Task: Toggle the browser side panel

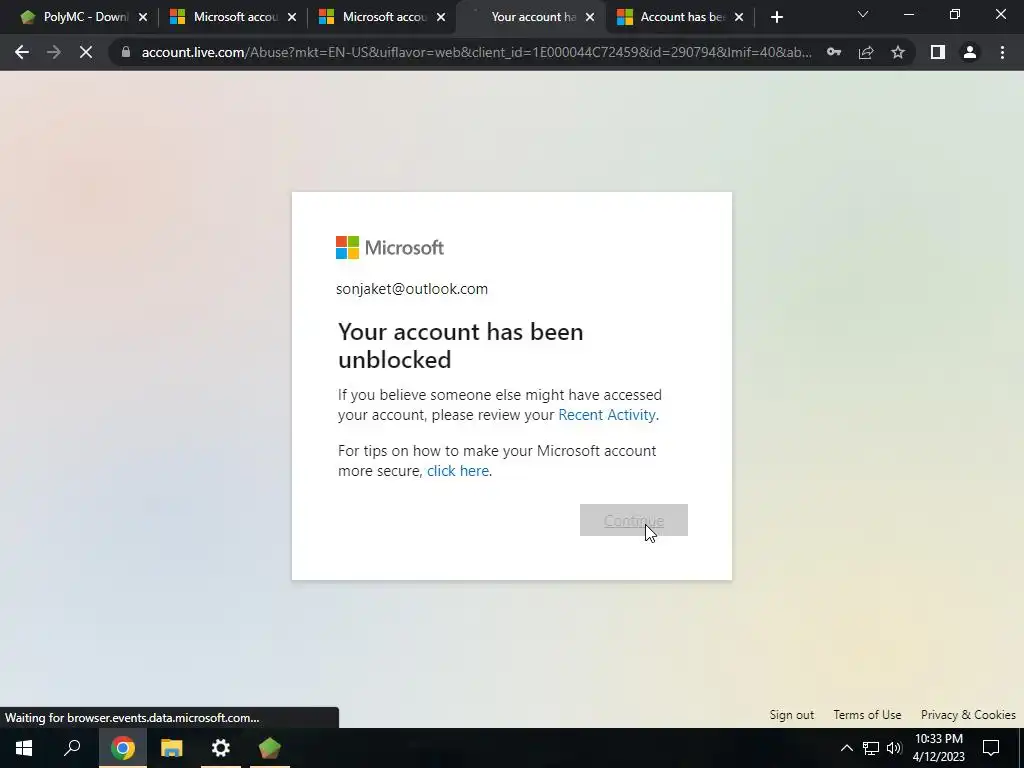Action: tap(938, 52)
